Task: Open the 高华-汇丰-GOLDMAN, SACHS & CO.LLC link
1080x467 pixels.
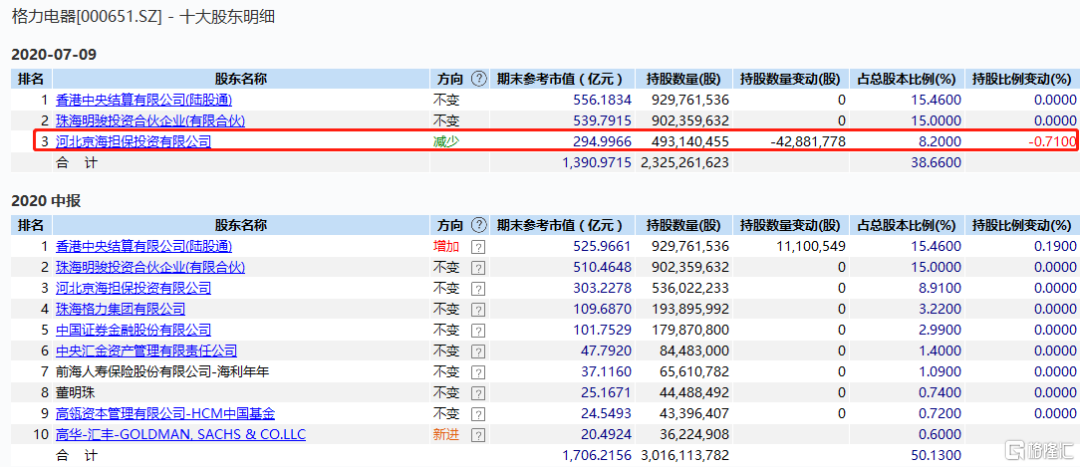Action: pos(180,435)
